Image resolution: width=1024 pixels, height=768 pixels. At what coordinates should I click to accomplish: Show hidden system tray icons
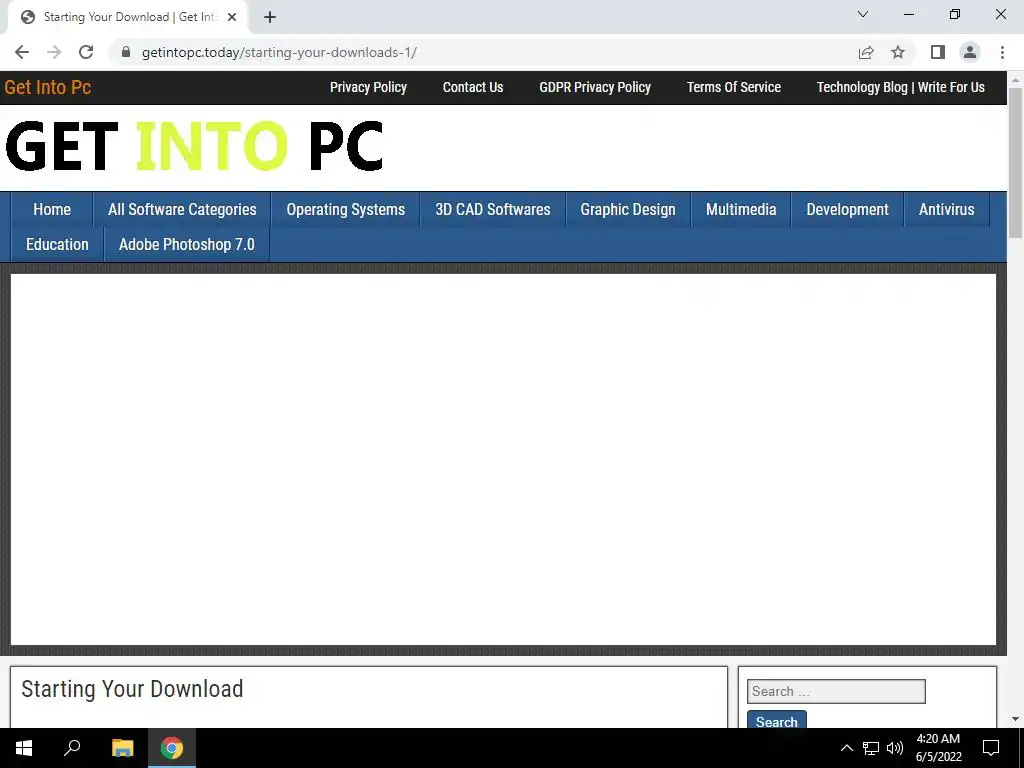[x=846, y=748]
